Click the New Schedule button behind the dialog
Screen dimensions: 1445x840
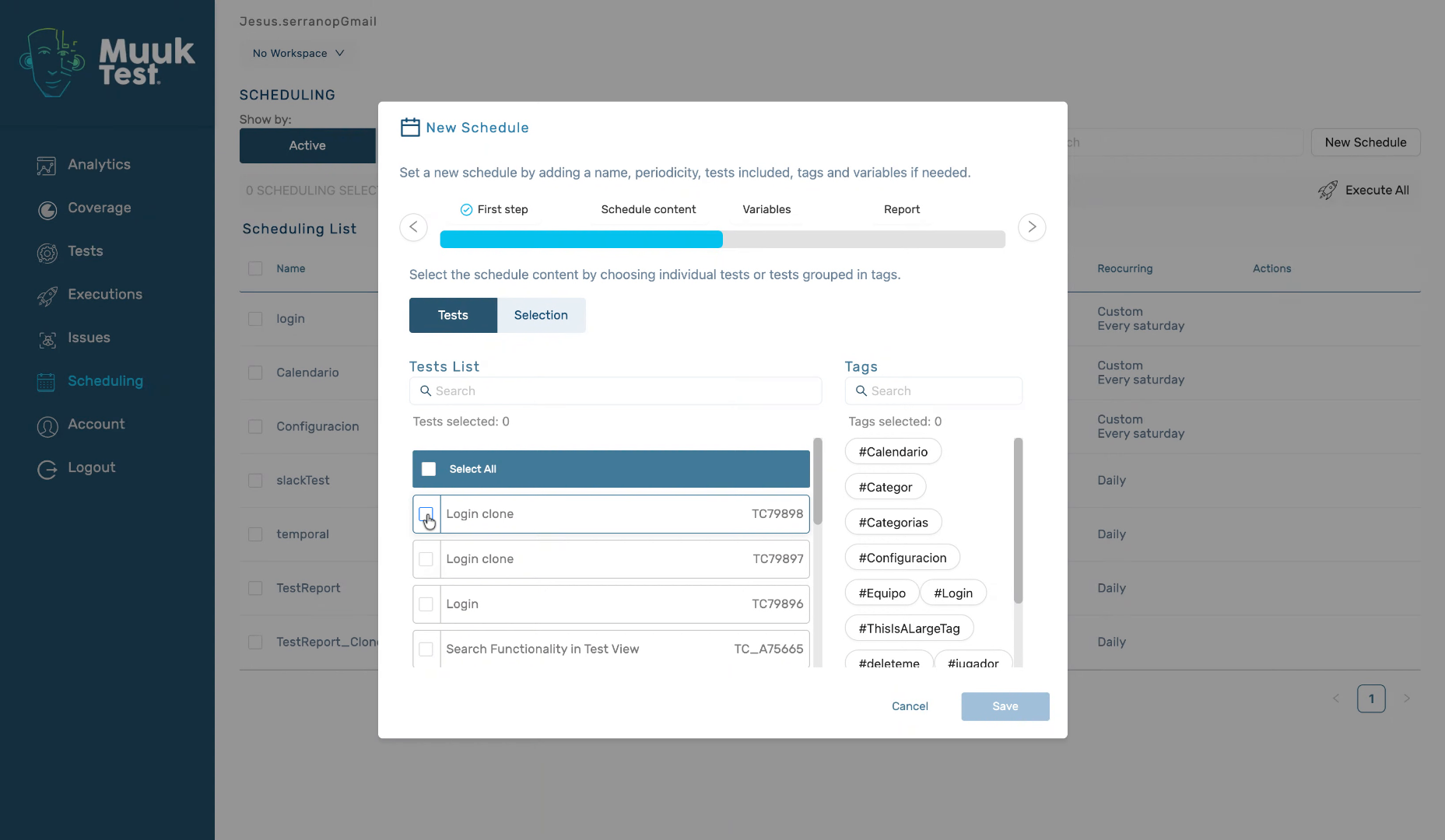1366,142
